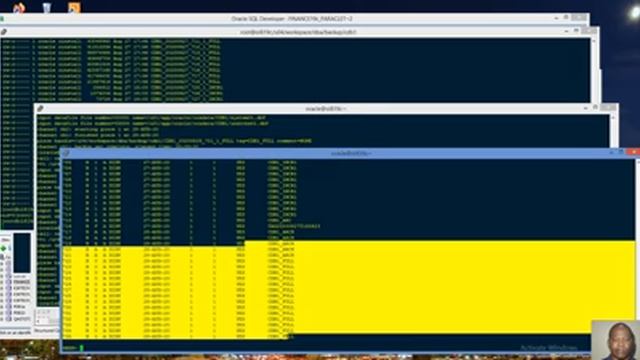Open the flame-colored desktop icon left of Recycle Bin

coord(19,7)
